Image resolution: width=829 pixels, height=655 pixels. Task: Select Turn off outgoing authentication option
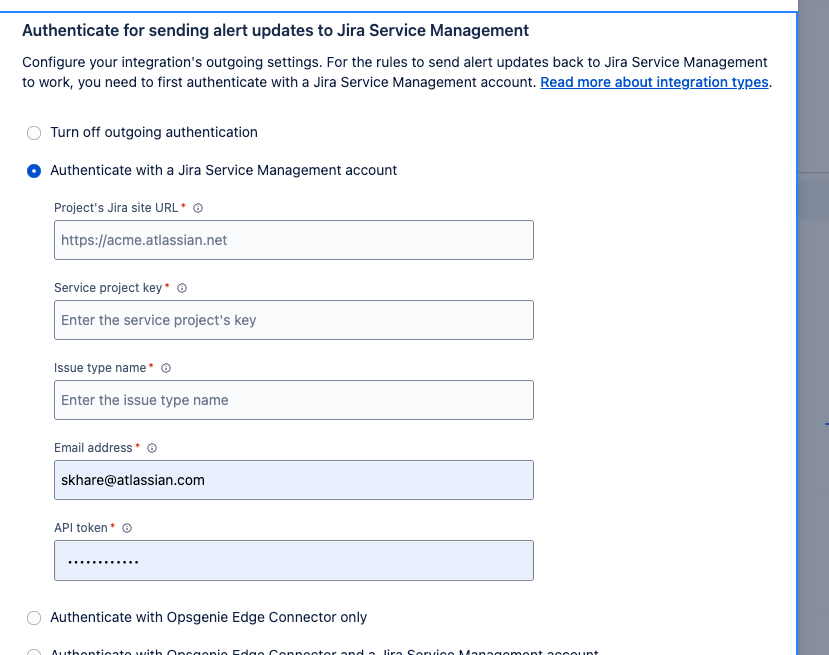pos(34,133)
